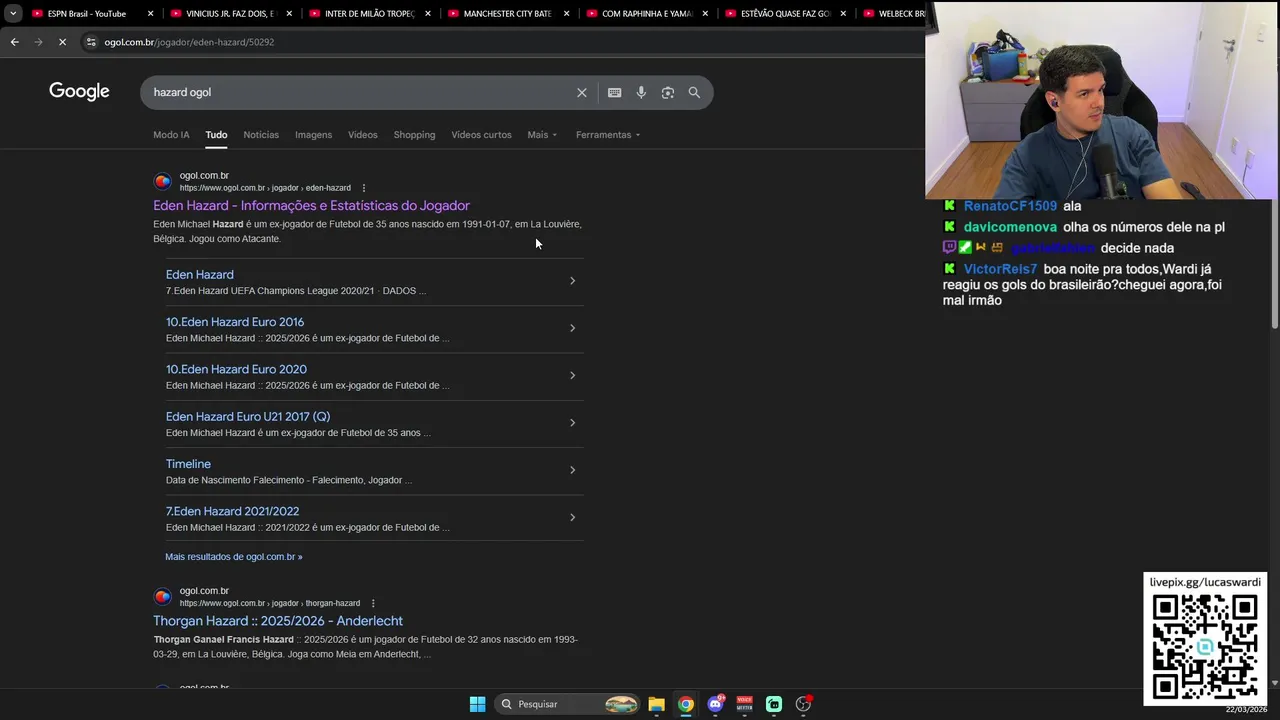Screen dimensions: 1280x720
Task: Click the Chrome taskbar icon
Action: tap(685, 704)
